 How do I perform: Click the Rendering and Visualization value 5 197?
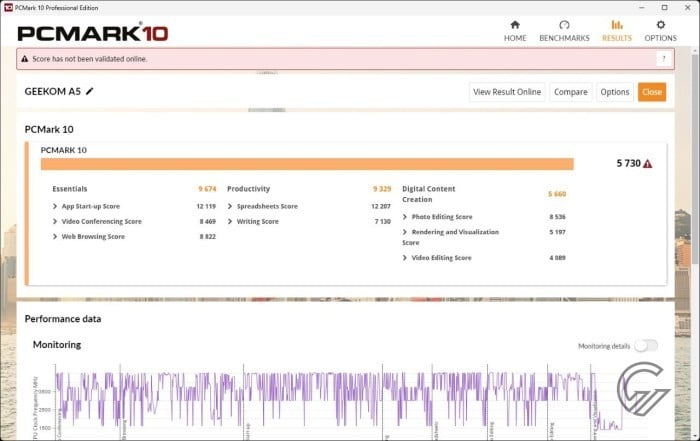coord(557,232)
